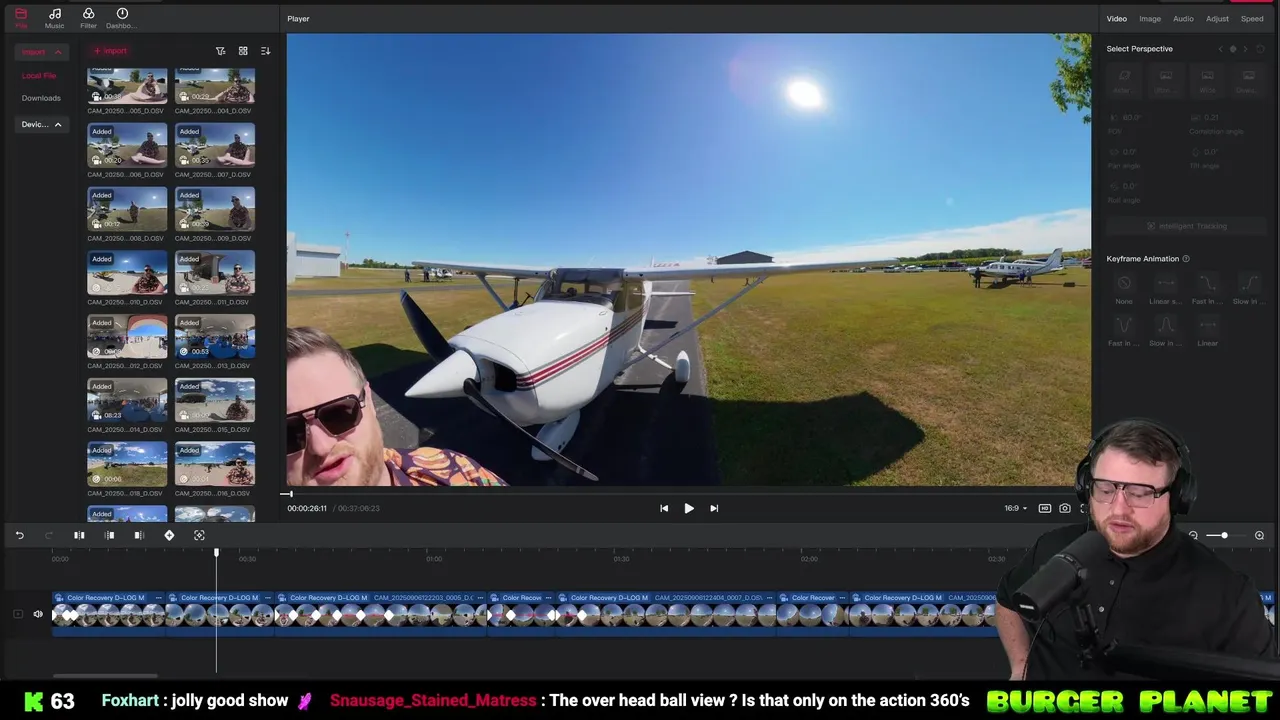Reset the Select Perspective settings
The height and width of the screenshot is (720, 1280).
pos(1261,49)
